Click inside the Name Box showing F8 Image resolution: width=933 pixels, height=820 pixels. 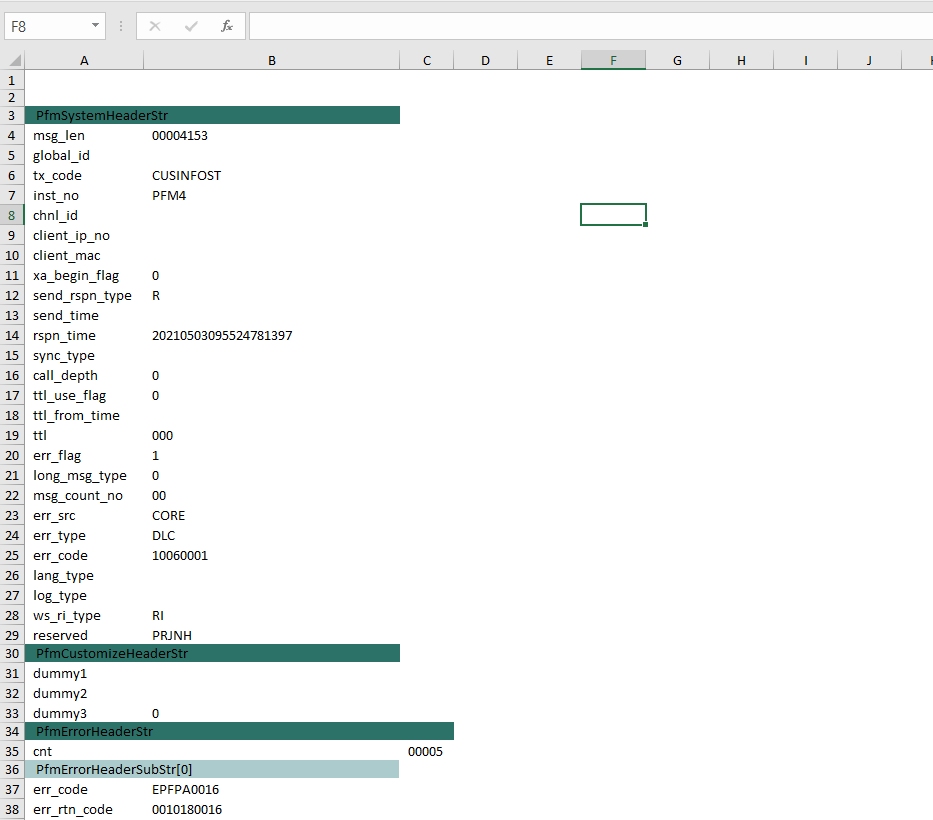click(x=45, y=26)
